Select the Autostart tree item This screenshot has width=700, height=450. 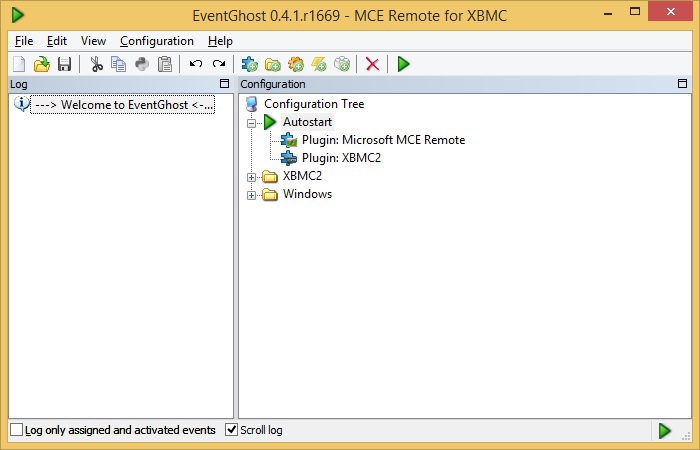coord(307,122)
